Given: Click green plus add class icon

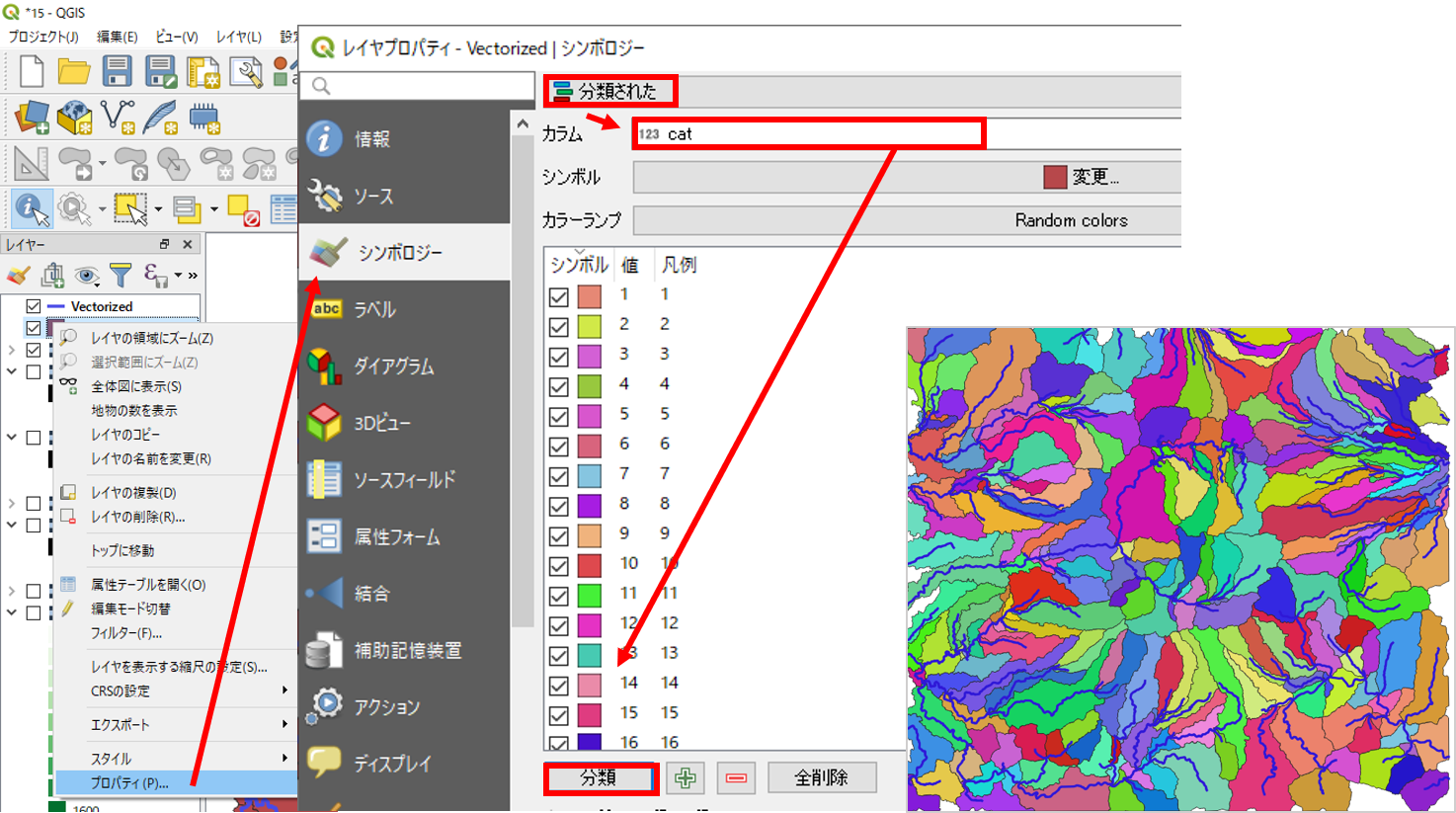Looking at the screenshot, I should pyautogui.click(x=685, y=778).
